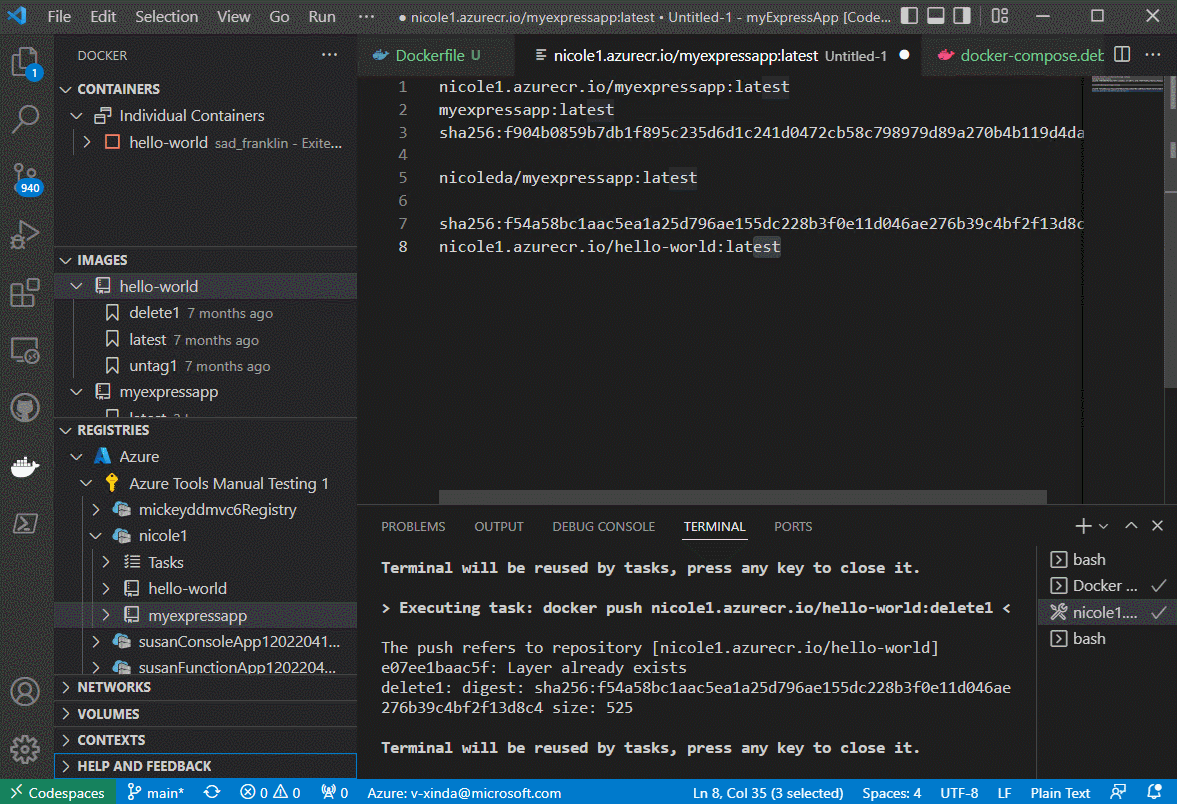Select the Tasks node under nicole1
The height and width of the screenshot is (804, 1177).
pyautogui.click(x=206, y=562)
